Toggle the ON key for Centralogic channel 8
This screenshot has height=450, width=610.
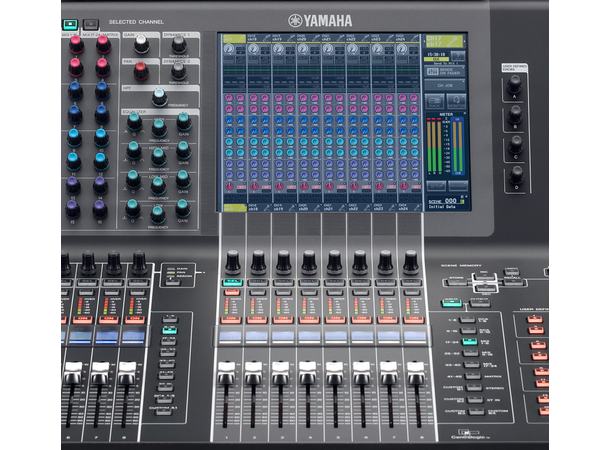tap(414, 320)
